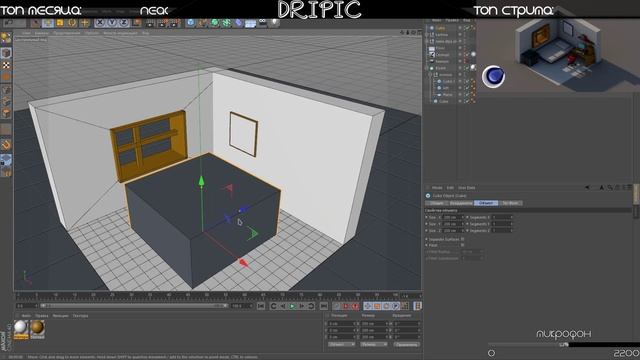Image resolution: width=640 pixels, height=360 pixels.
Task: Click the Size X input field
Action: pos(453,217)
